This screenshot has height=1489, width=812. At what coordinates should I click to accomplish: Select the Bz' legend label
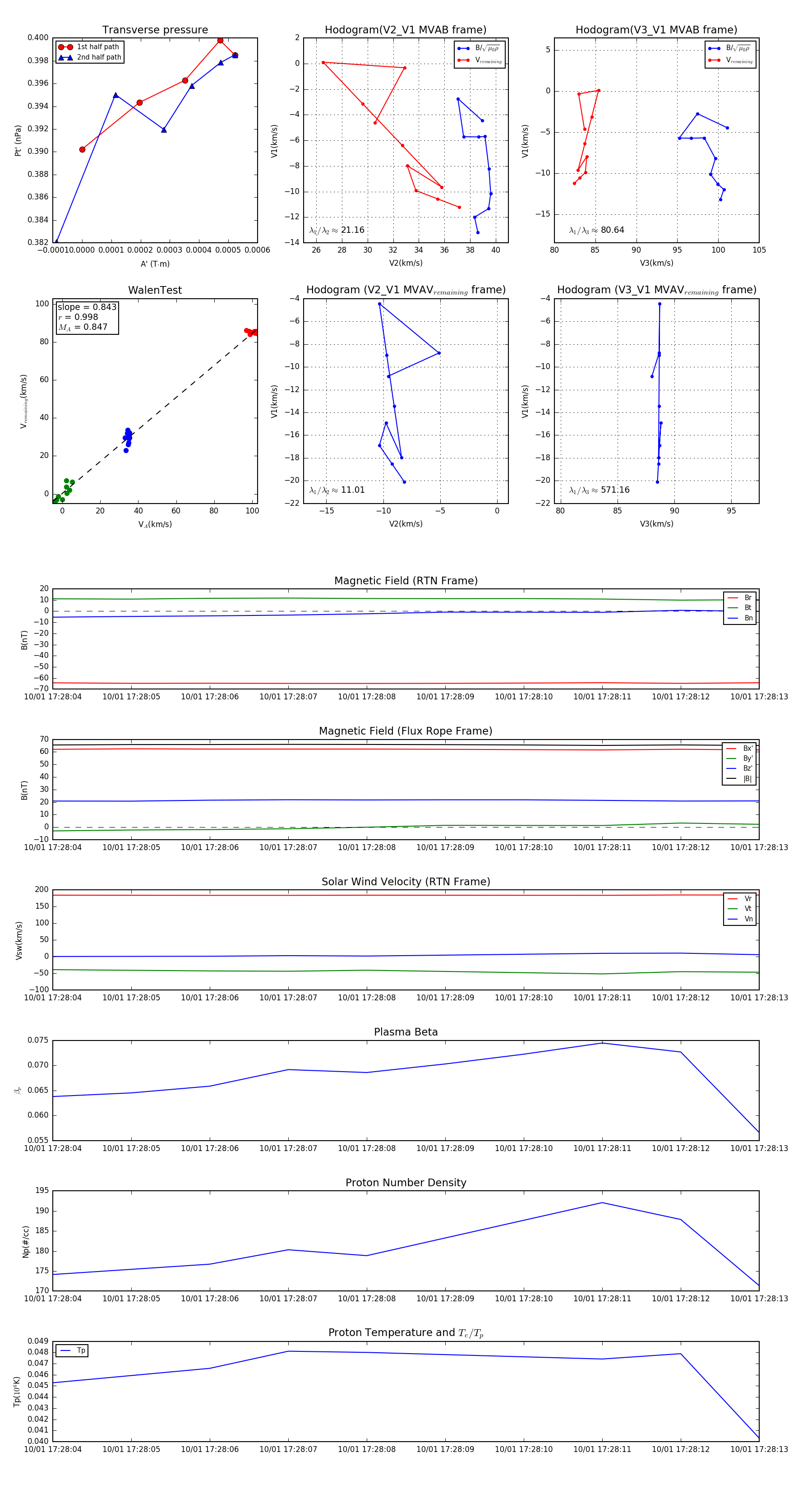point(748,769)
